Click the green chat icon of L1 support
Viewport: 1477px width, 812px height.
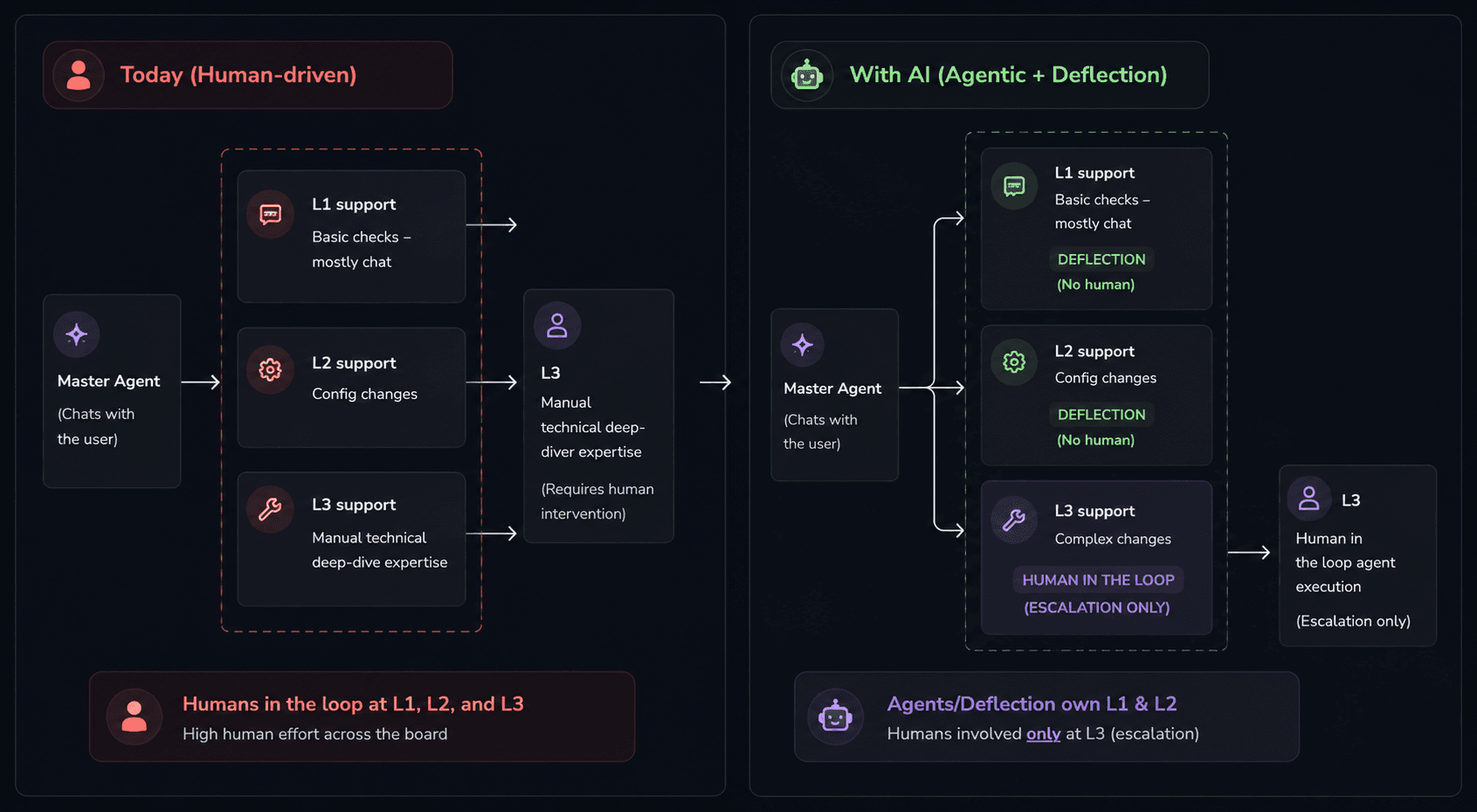(x=1014, y=186)
